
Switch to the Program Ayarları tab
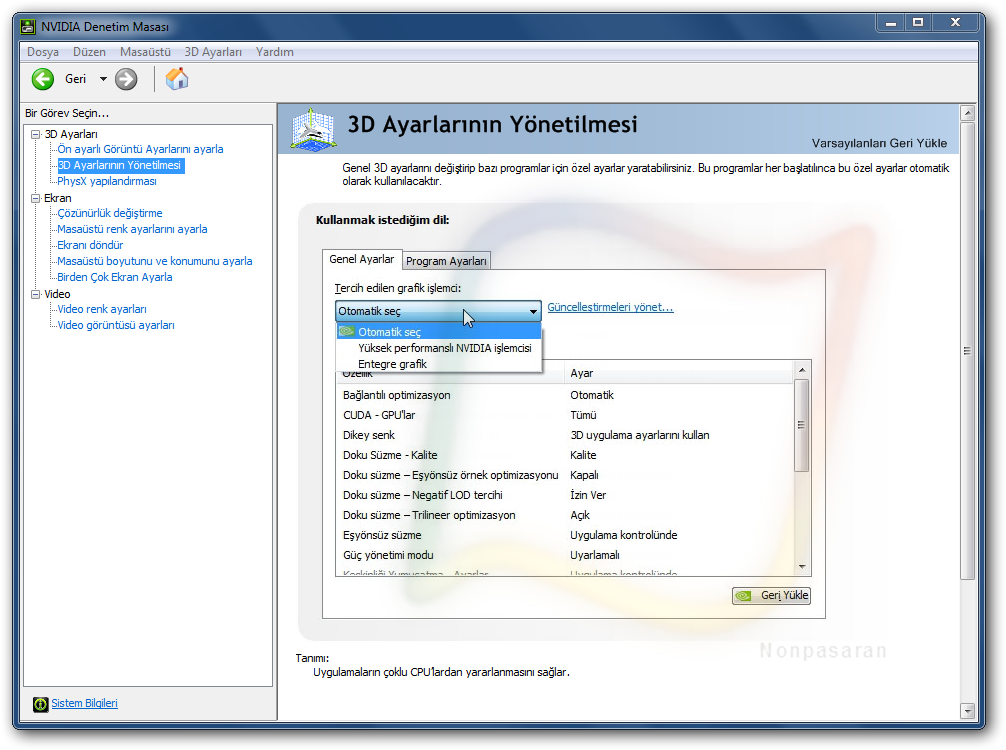[447, 261]
